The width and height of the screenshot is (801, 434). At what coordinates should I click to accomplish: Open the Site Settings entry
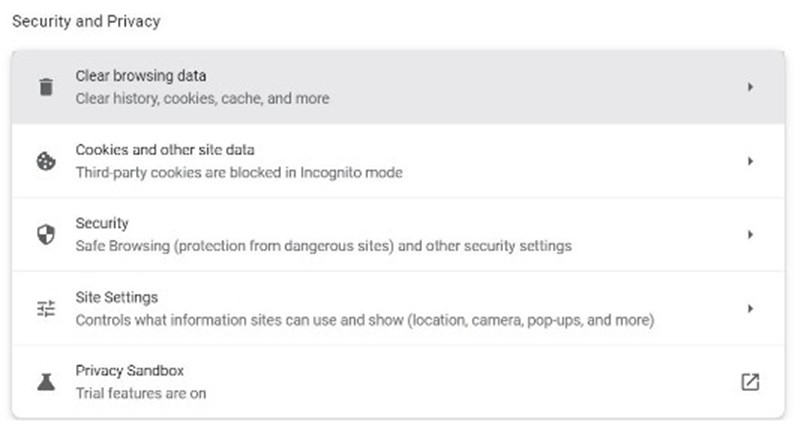click(x=398, y=308)
